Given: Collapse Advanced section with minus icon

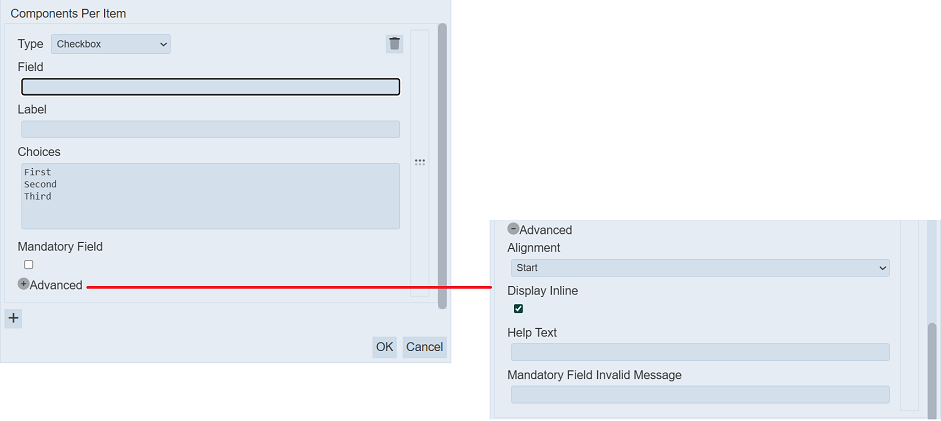Looking at the screenshot, I should click(513, 229).
